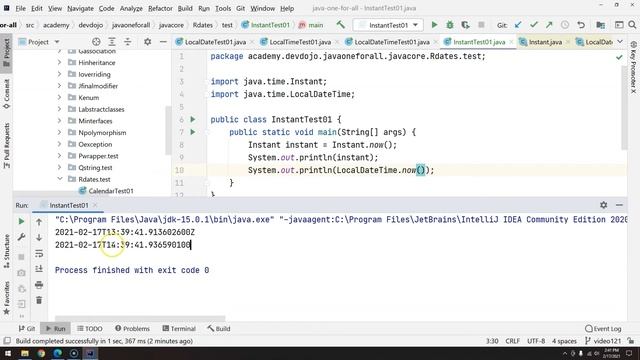This screenshot has width=640, height=360.
Task: Click run gutter icon beside main method
Action: point(193,132)
